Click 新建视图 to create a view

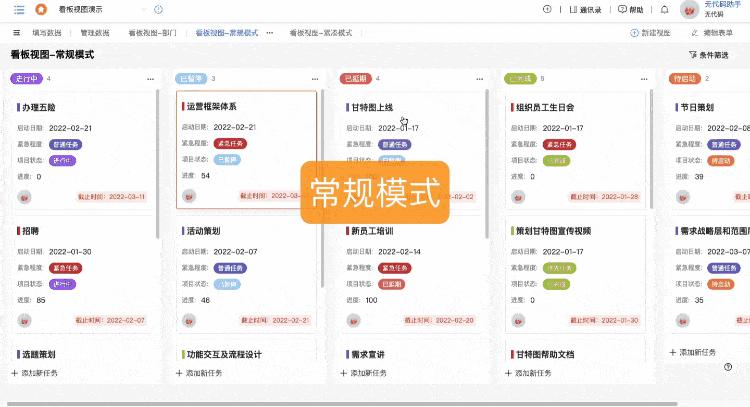(x=650, y=33)
